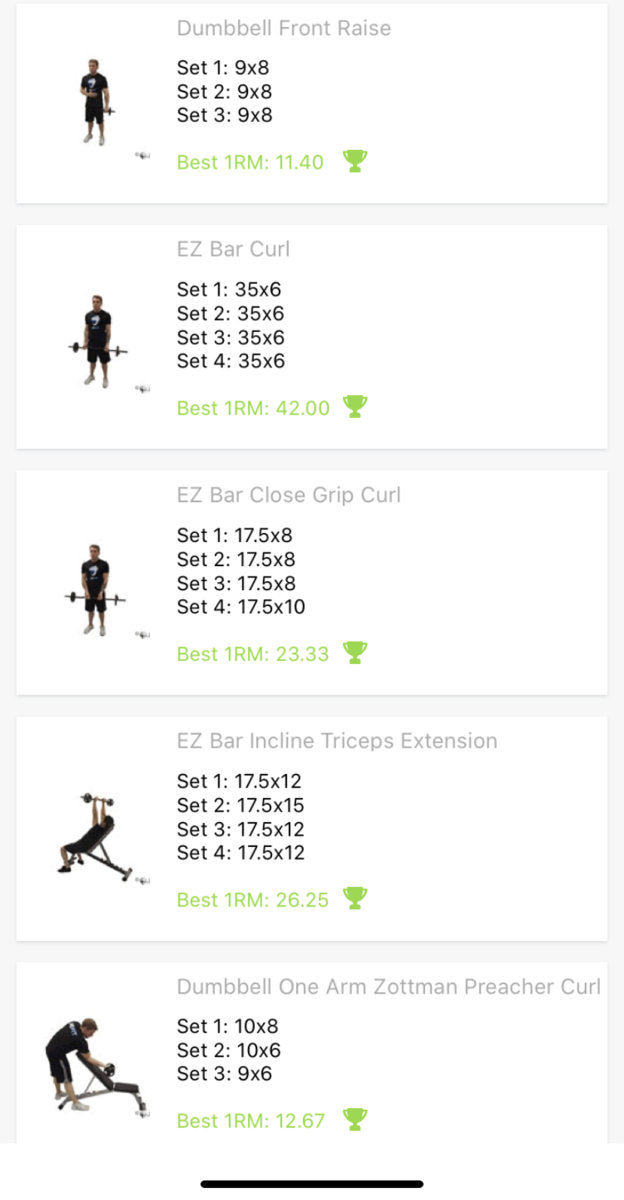Open EZ Bar Incline Triceps Extension title
Image resolution: width=624 pixels, height=1200 pixels.
tap(337, 741)
